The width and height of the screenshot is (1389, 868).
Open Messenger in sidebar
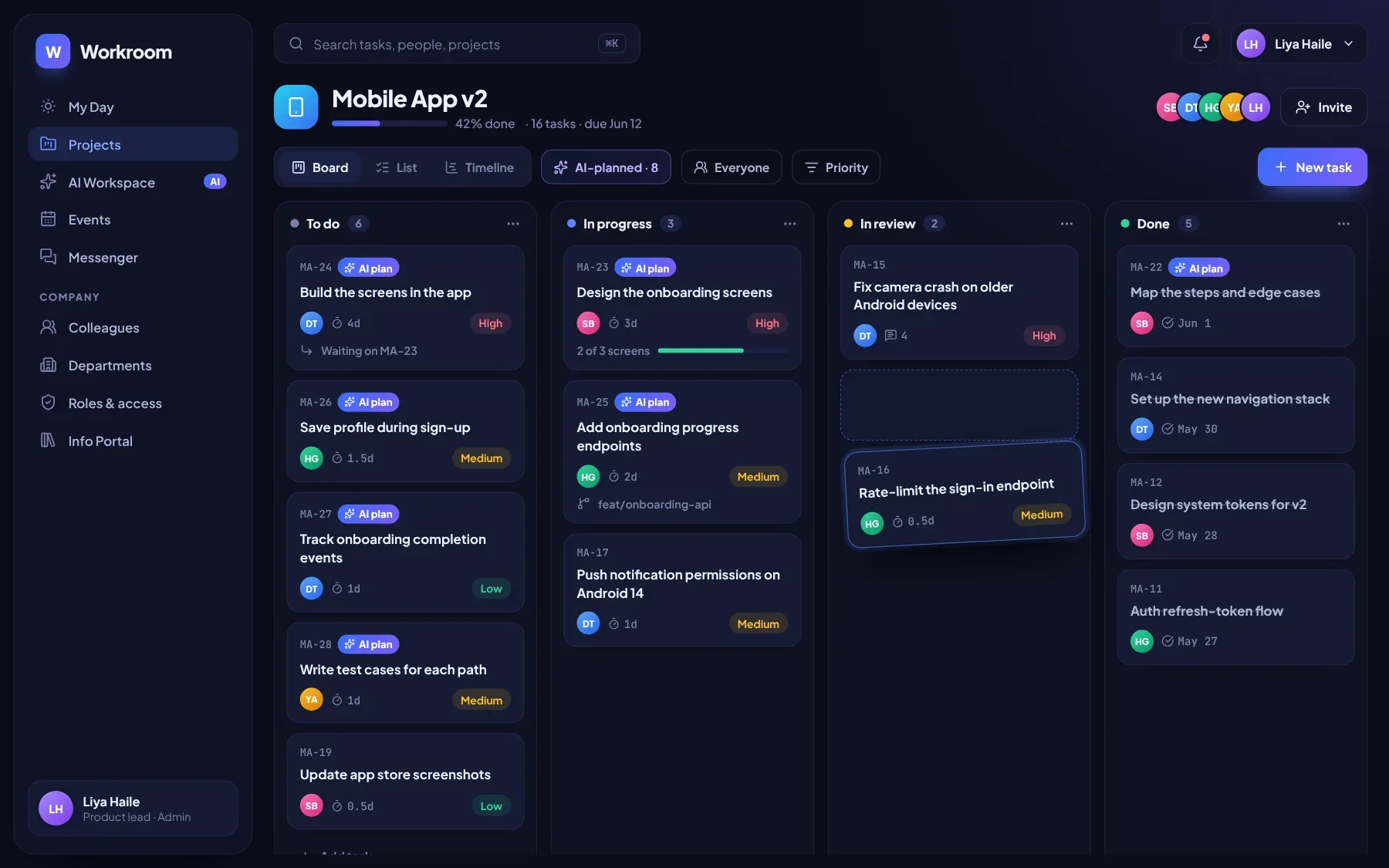[x=133, y=257]
